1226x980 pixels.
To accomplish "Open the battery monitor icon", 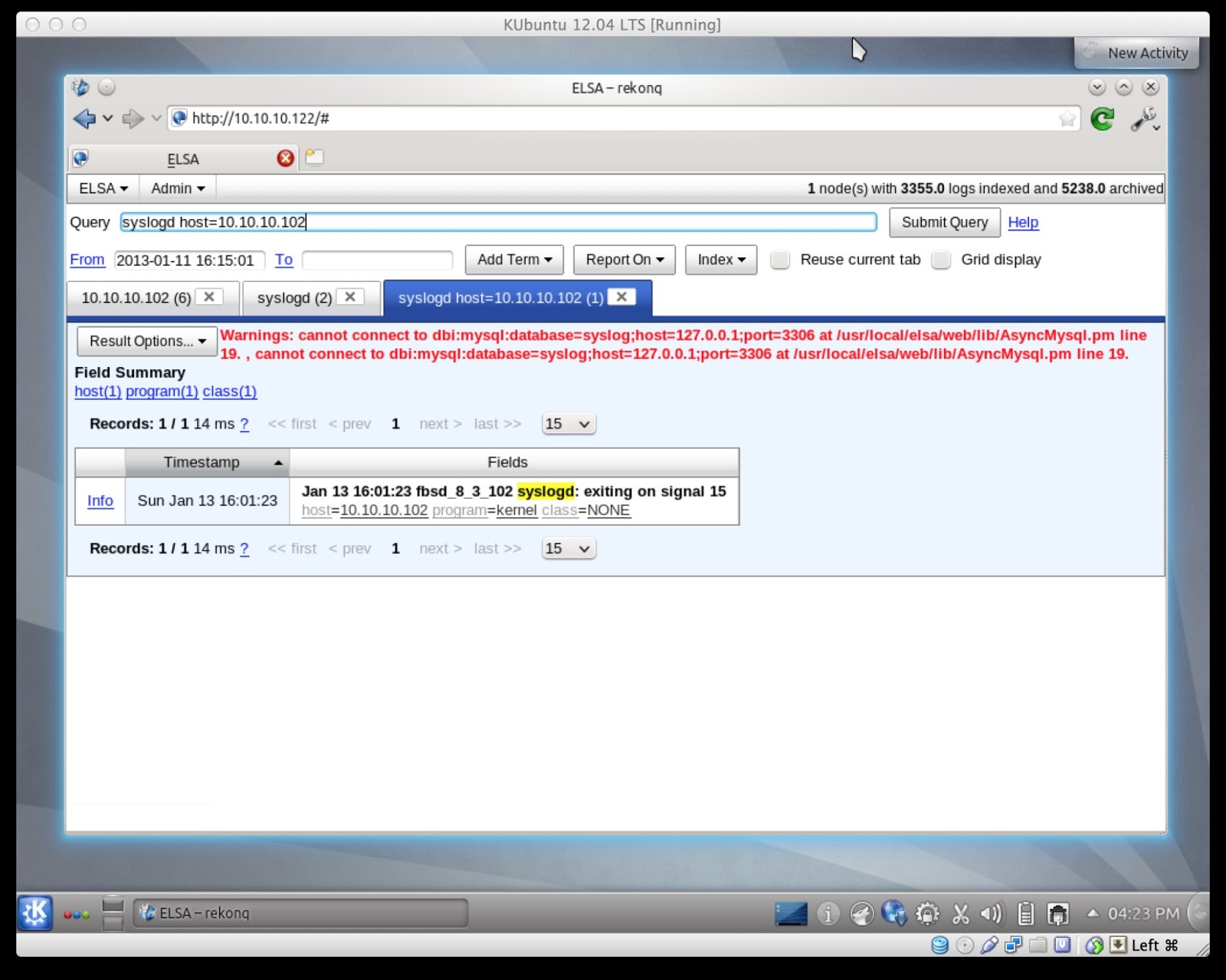I will click(x=1025, y=913).
